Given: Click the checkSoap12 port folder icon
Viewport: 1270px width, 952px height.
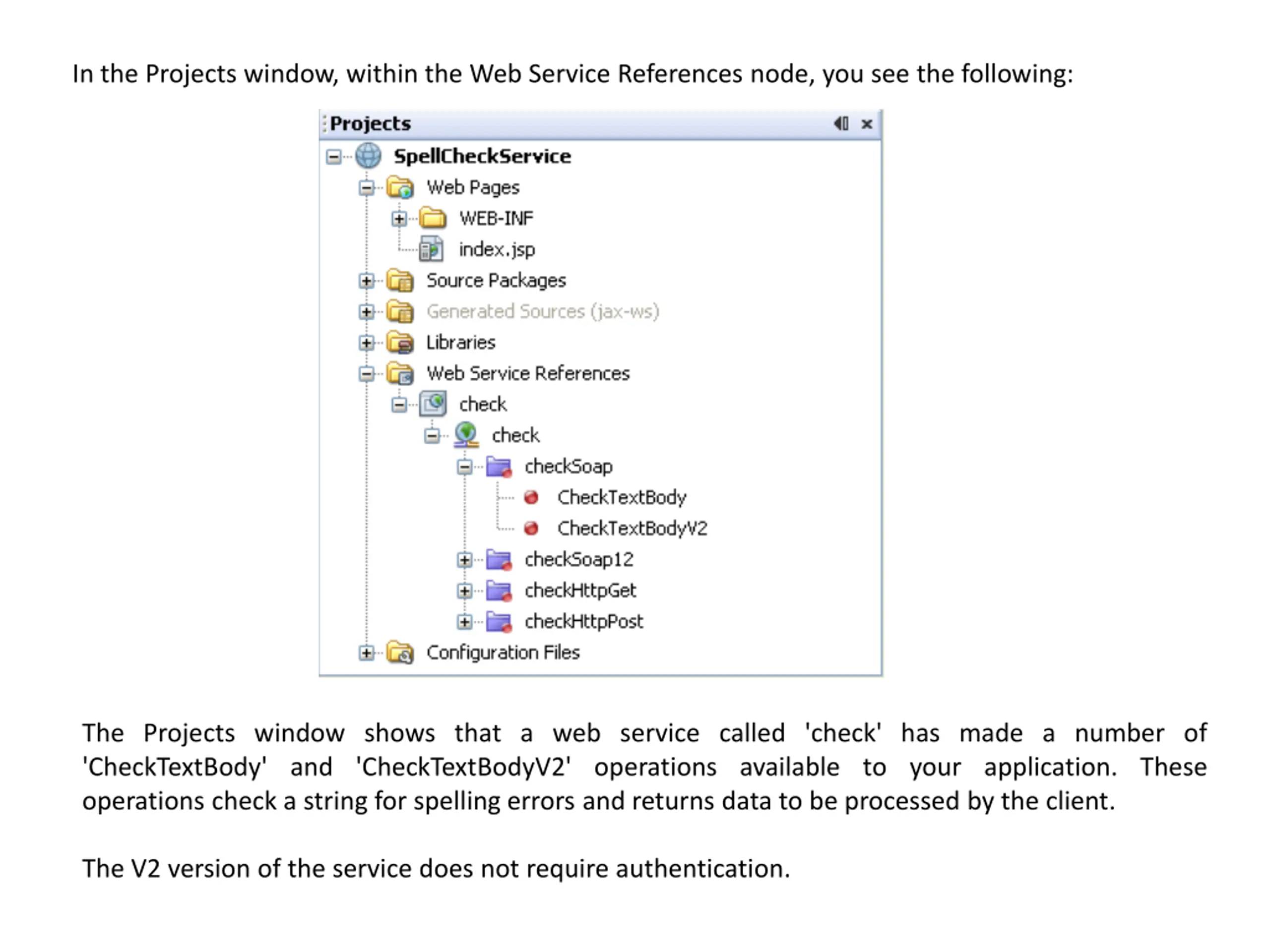Looking at the screenshot, I should pos(499,559).
